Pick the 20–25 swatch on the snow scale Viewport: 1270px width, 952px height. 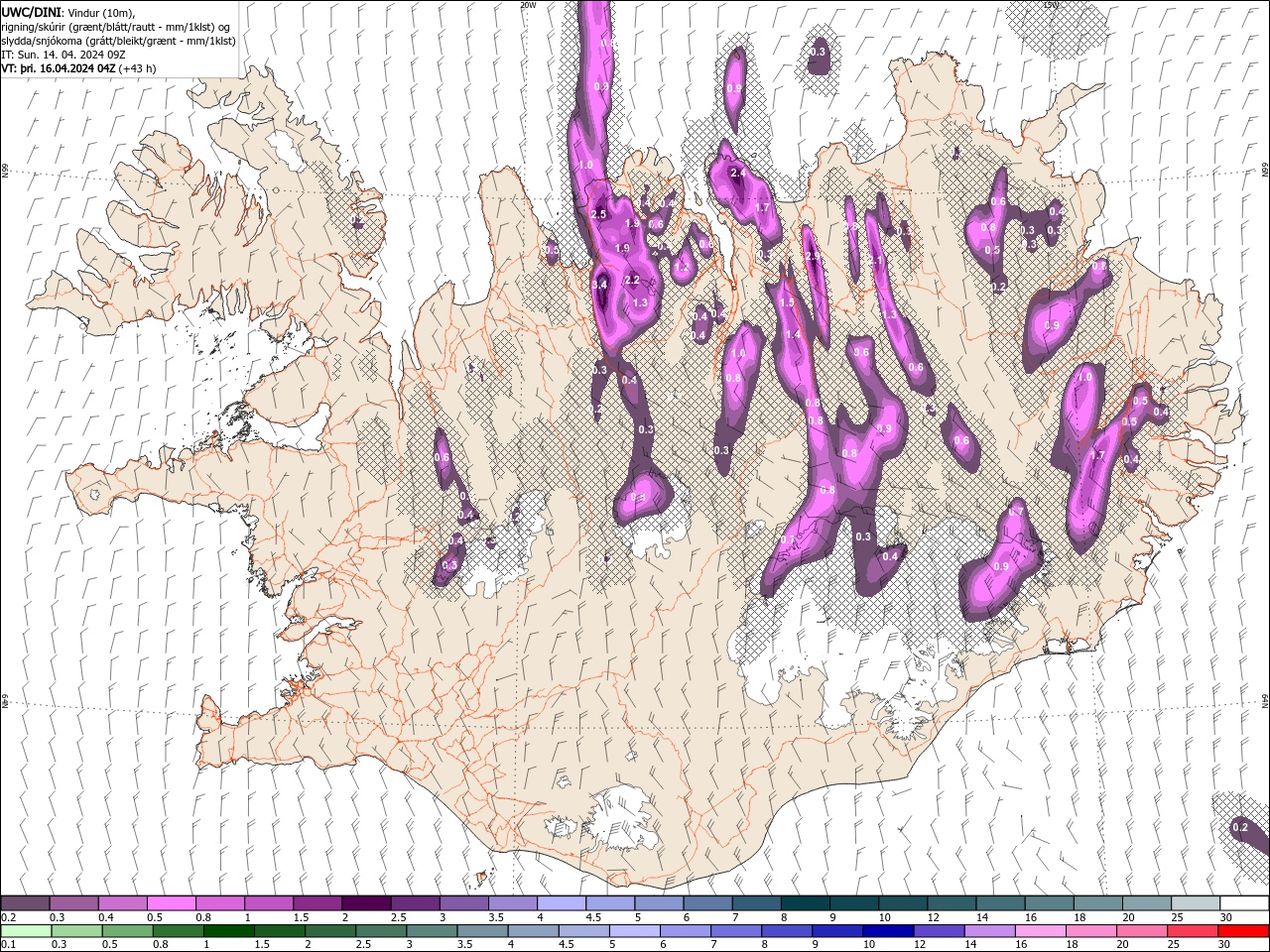(x=1148, y=903)
